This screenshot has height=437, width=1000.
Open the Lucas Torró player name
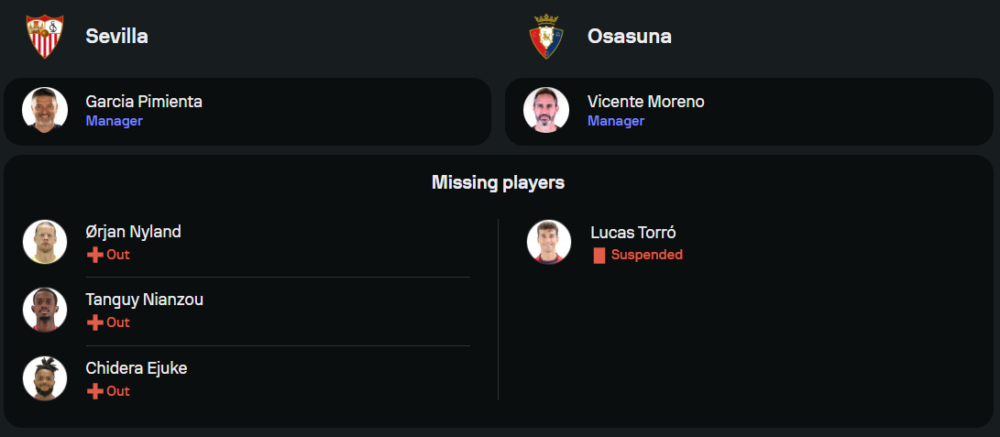coord(633,232)
